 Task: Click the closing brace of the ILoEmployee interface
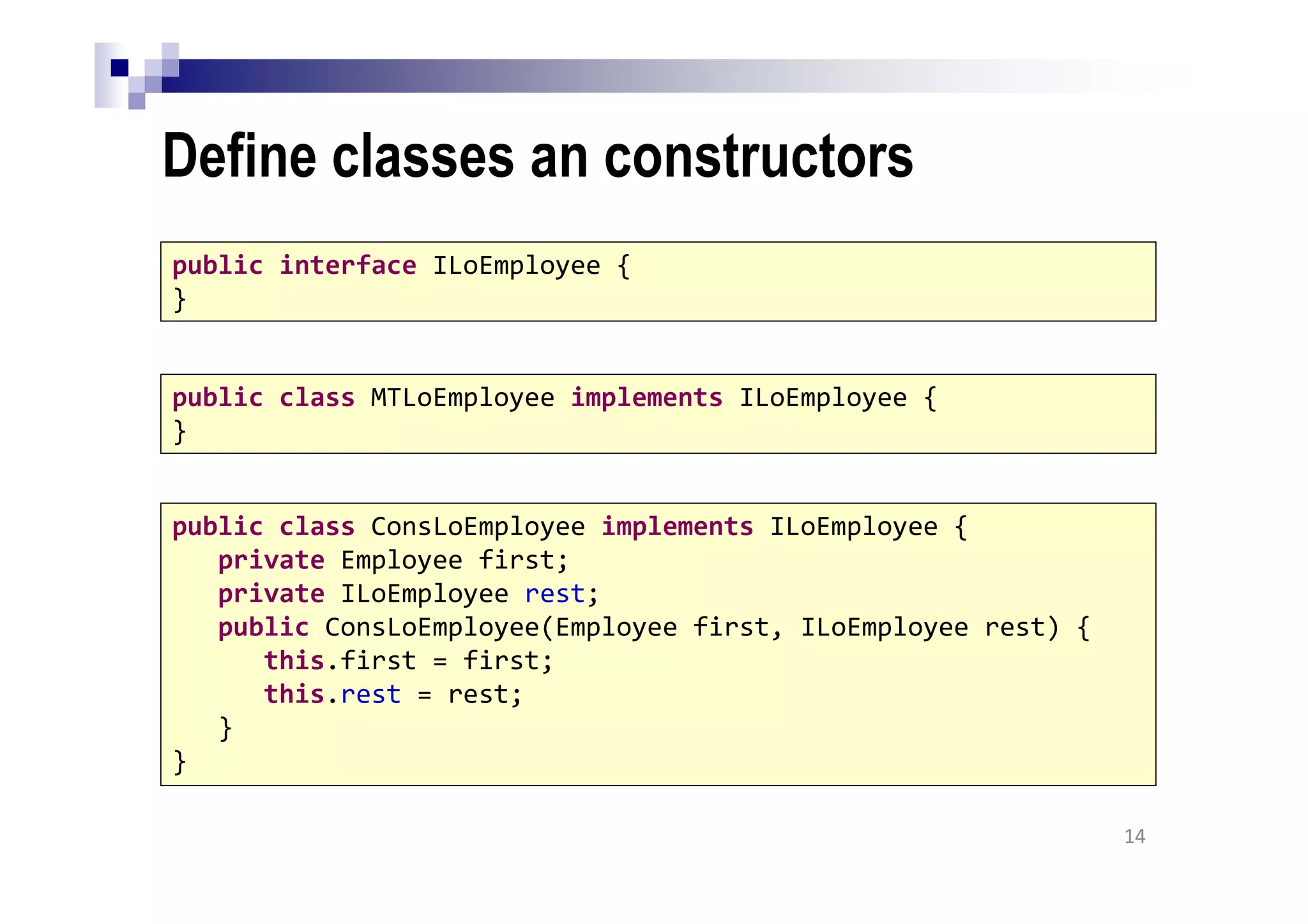coord(179,299)
